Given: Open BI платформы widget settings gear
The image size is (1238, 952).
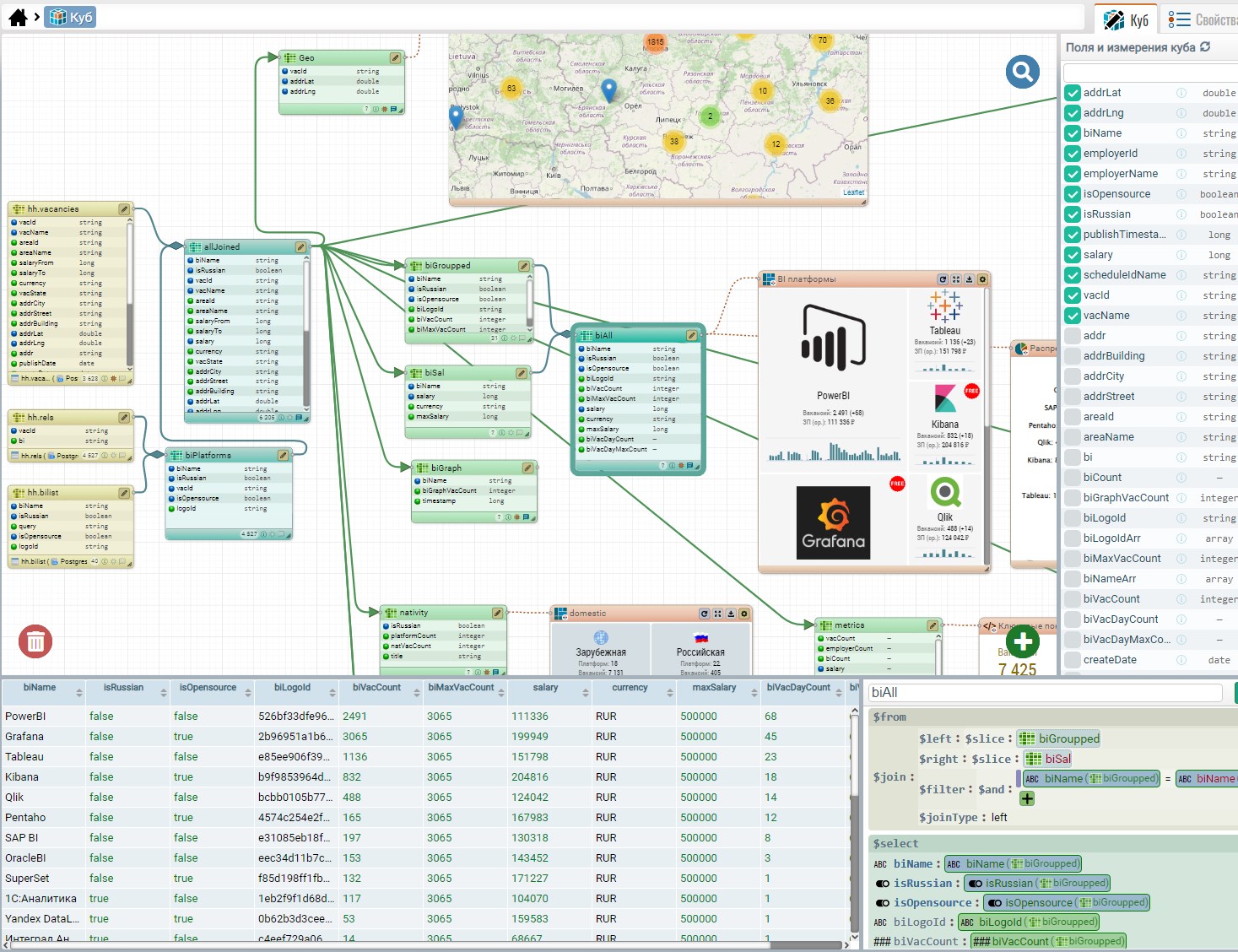Looking at the screenshot, I should (983, 279).
